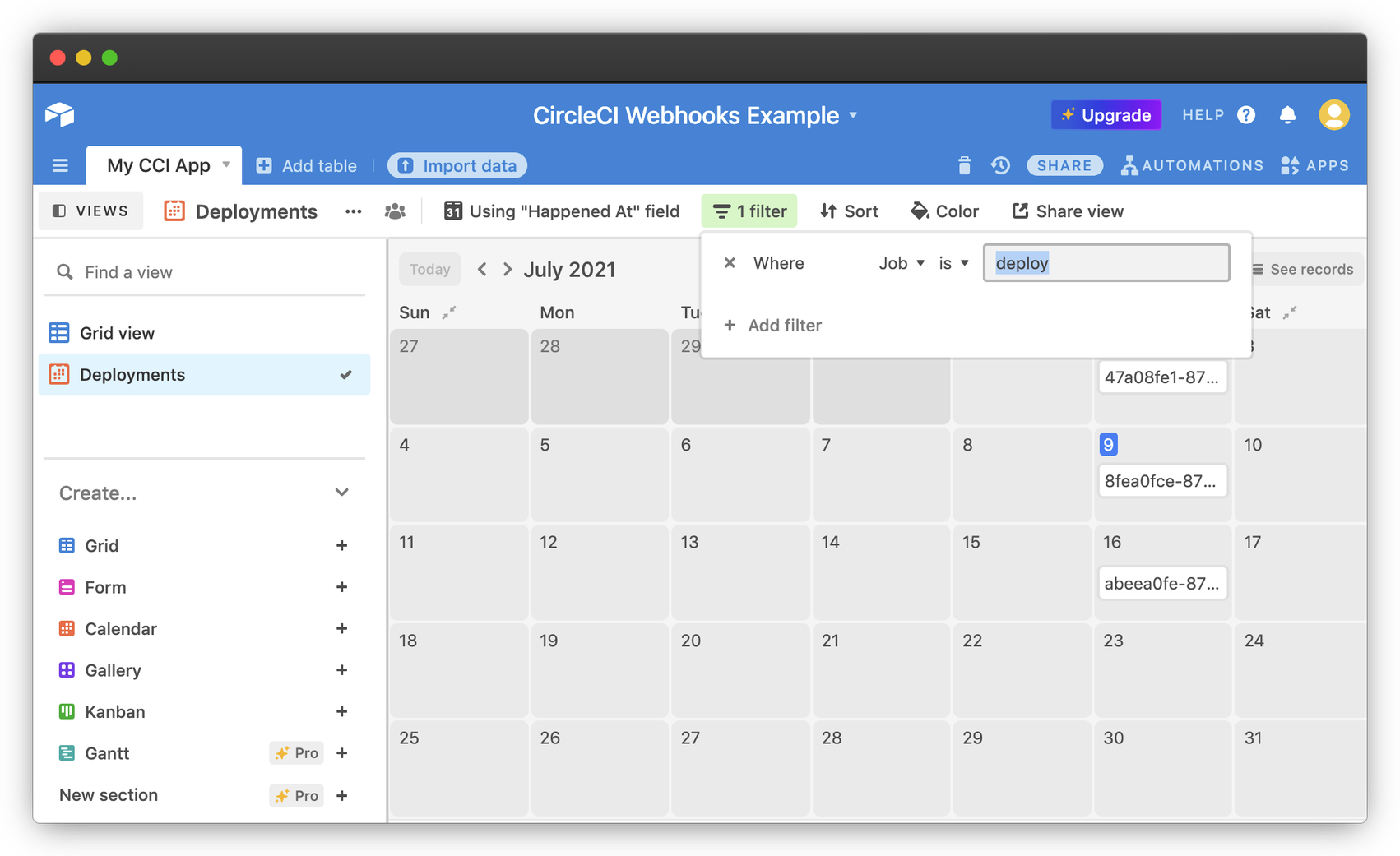Click the Upgrade button
This screenshot has width=1400, height=856.
[x=1106, y=115]
